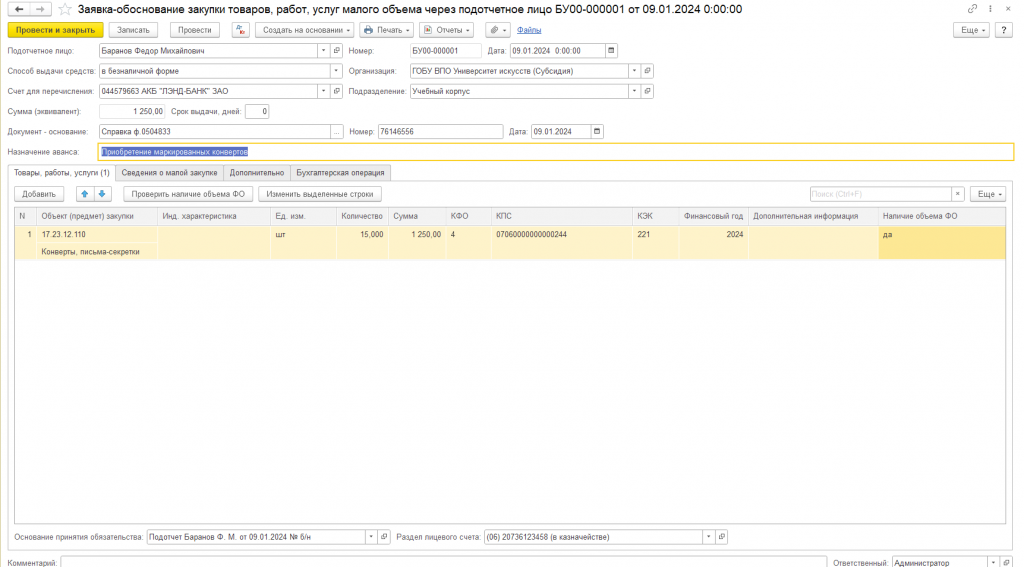Expand Ответственный dropdown list
Screen dimensions: 1024x567
tap(993, 562)
